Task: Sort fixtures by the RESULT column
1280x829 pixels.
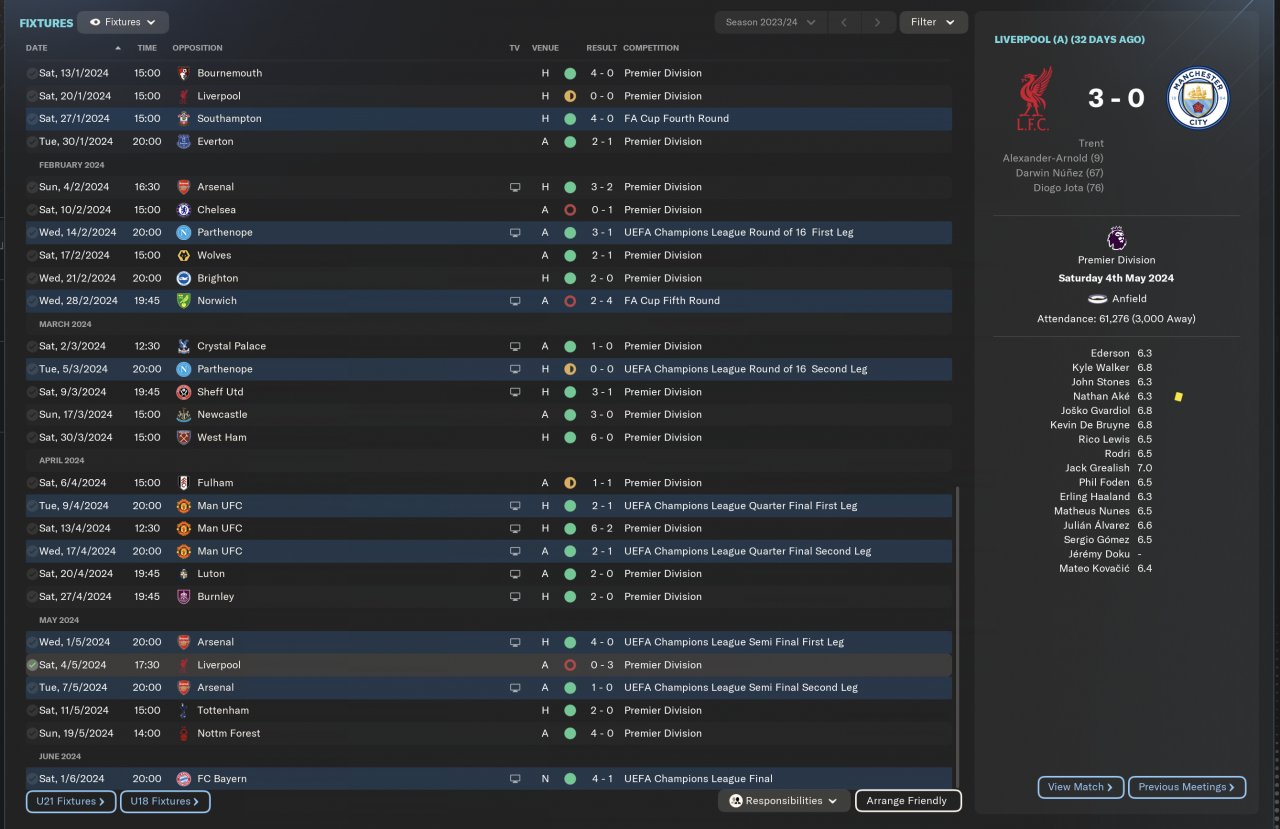Action: 601,48
